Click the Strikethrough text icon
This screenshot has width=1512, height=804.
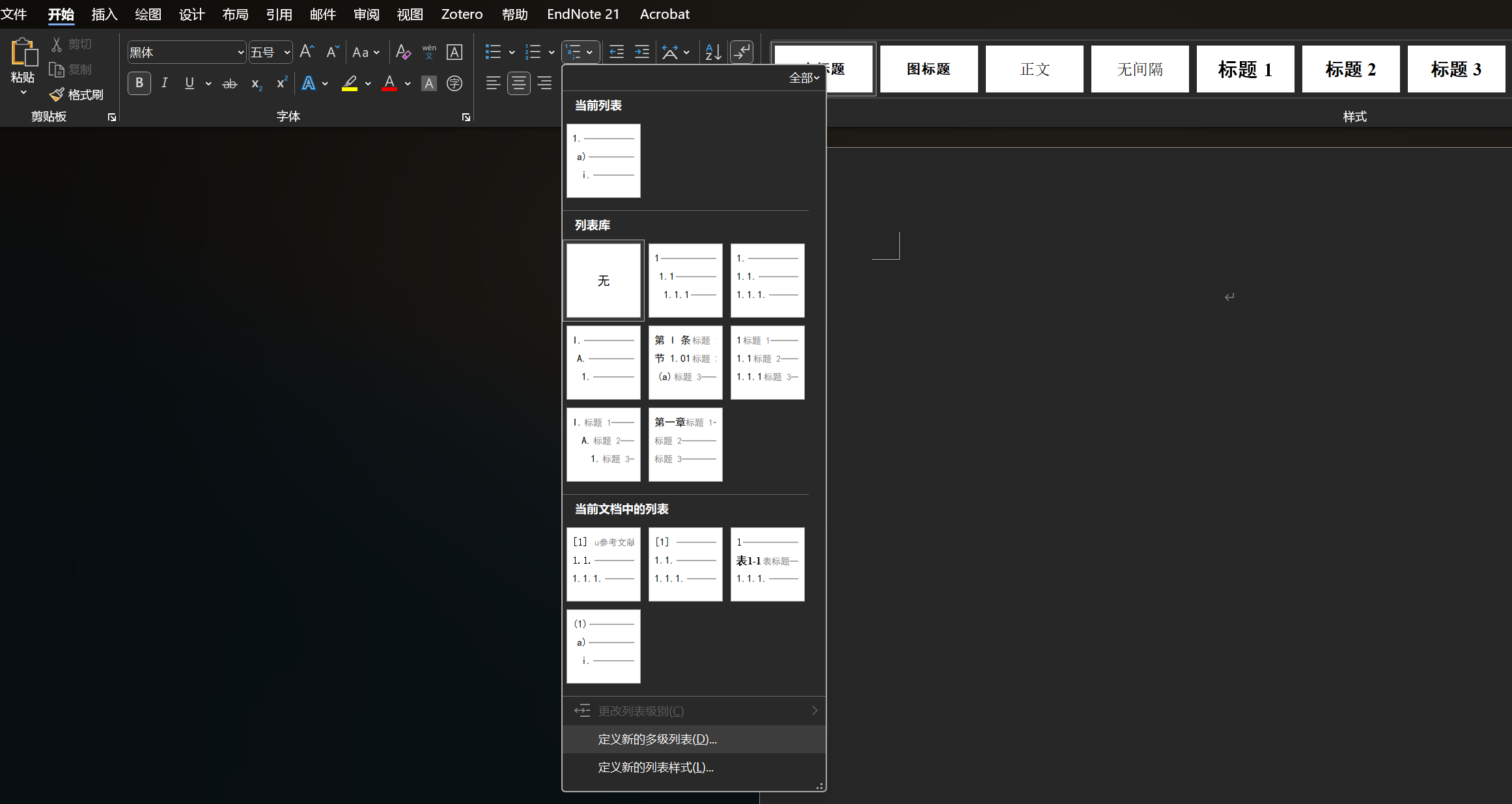(x=230, y=83)
